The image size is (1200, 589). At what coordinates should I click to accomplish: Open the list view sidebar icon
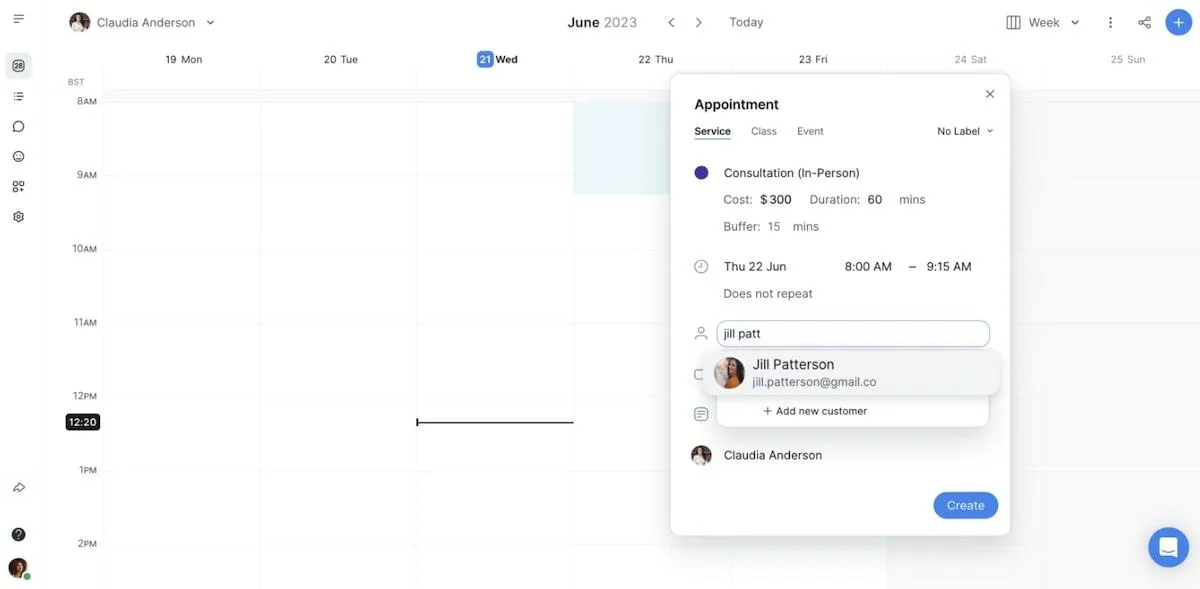18,97
